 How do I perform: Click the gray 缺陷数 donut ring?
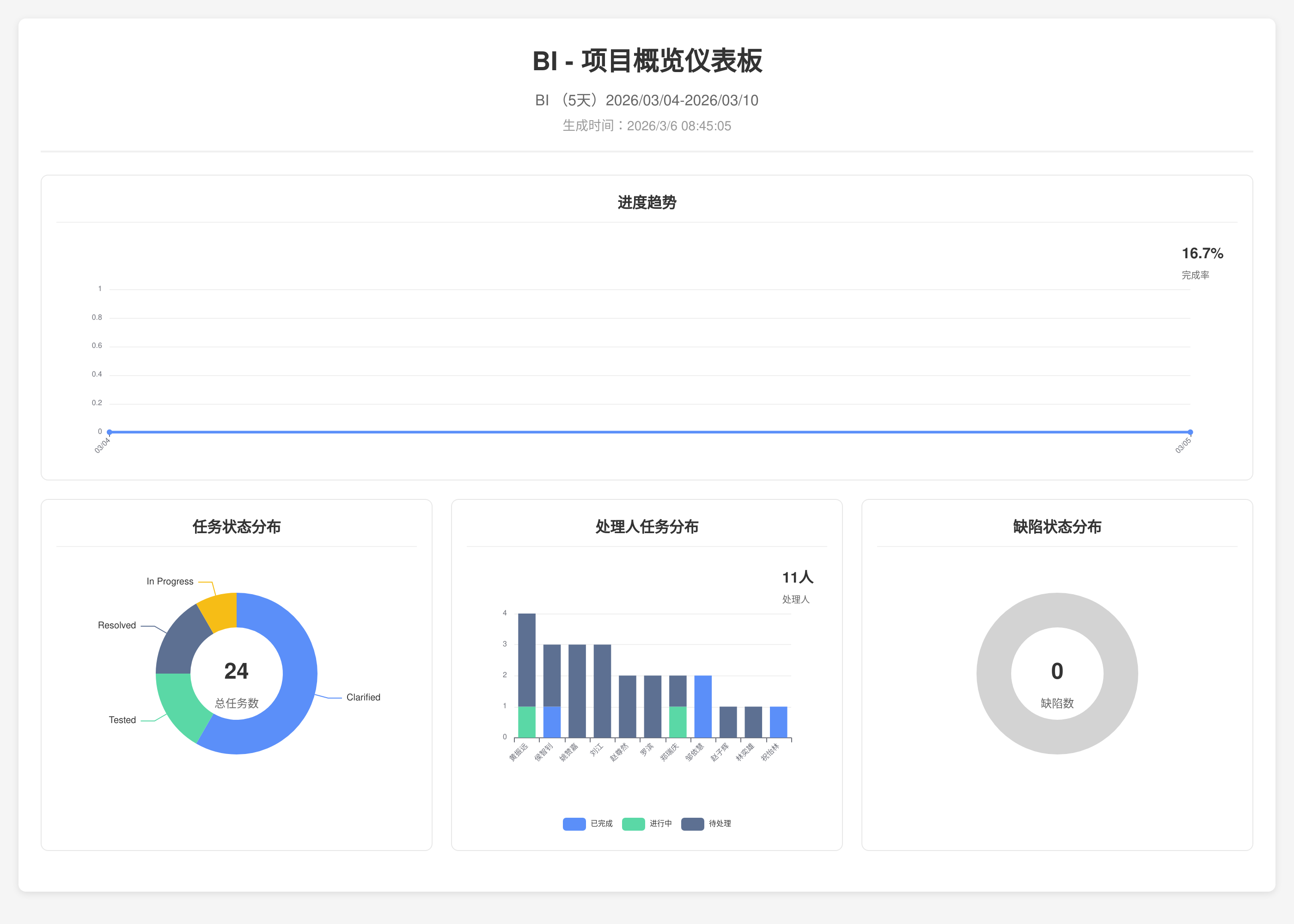coord(1057,610)
